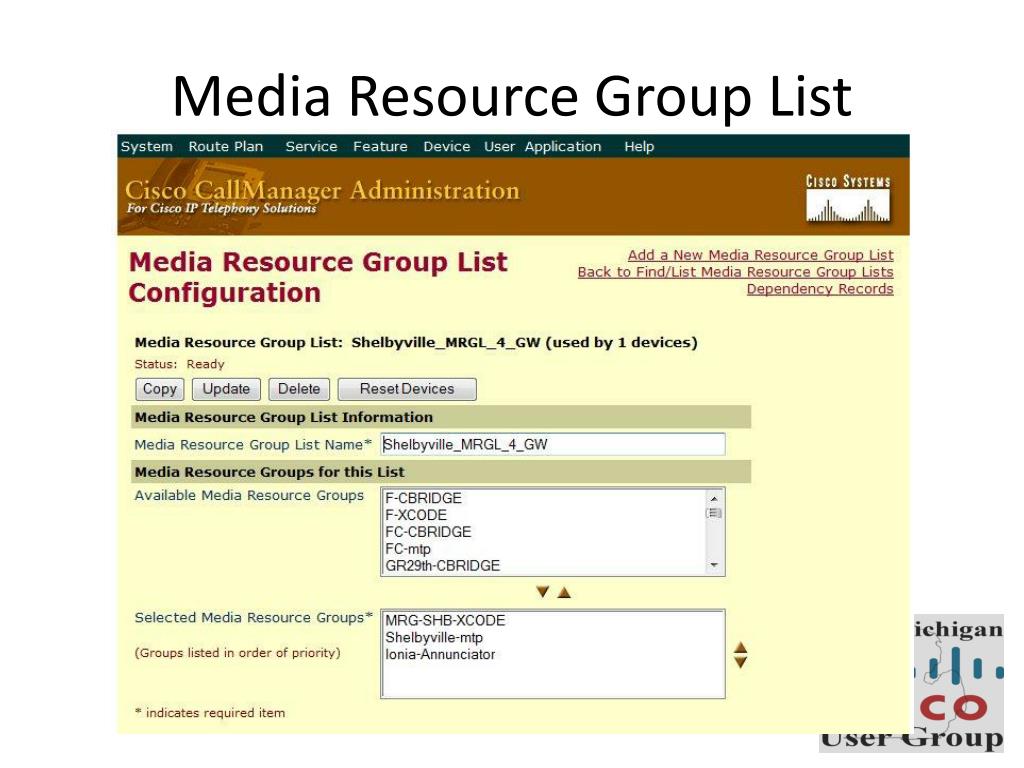Screen dimensions: 1024x768
Task: Click the Delete button
Action: [x=299, y=389]
